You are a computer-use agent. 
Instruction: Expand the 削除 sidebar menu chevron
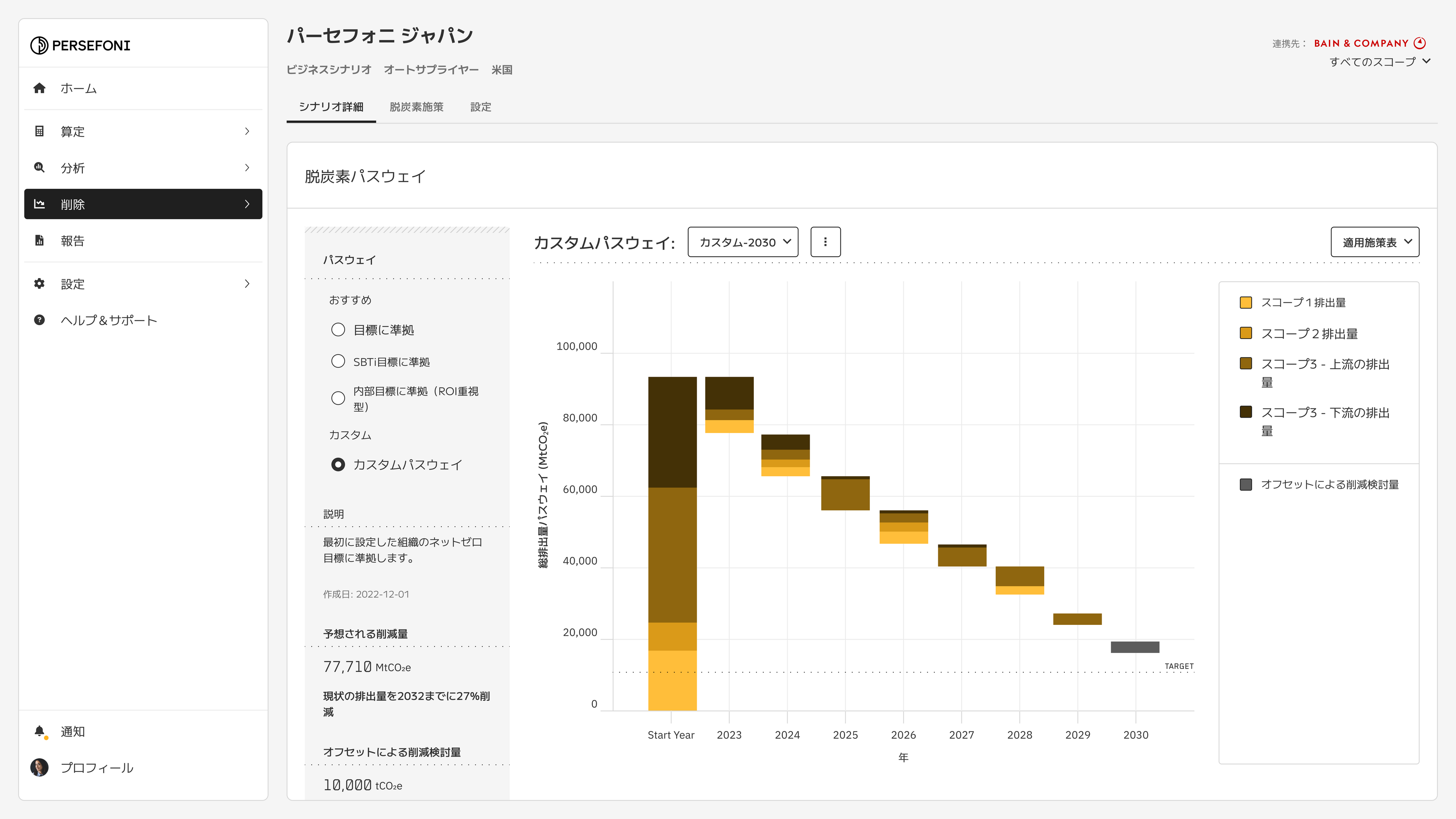point(247,204)
